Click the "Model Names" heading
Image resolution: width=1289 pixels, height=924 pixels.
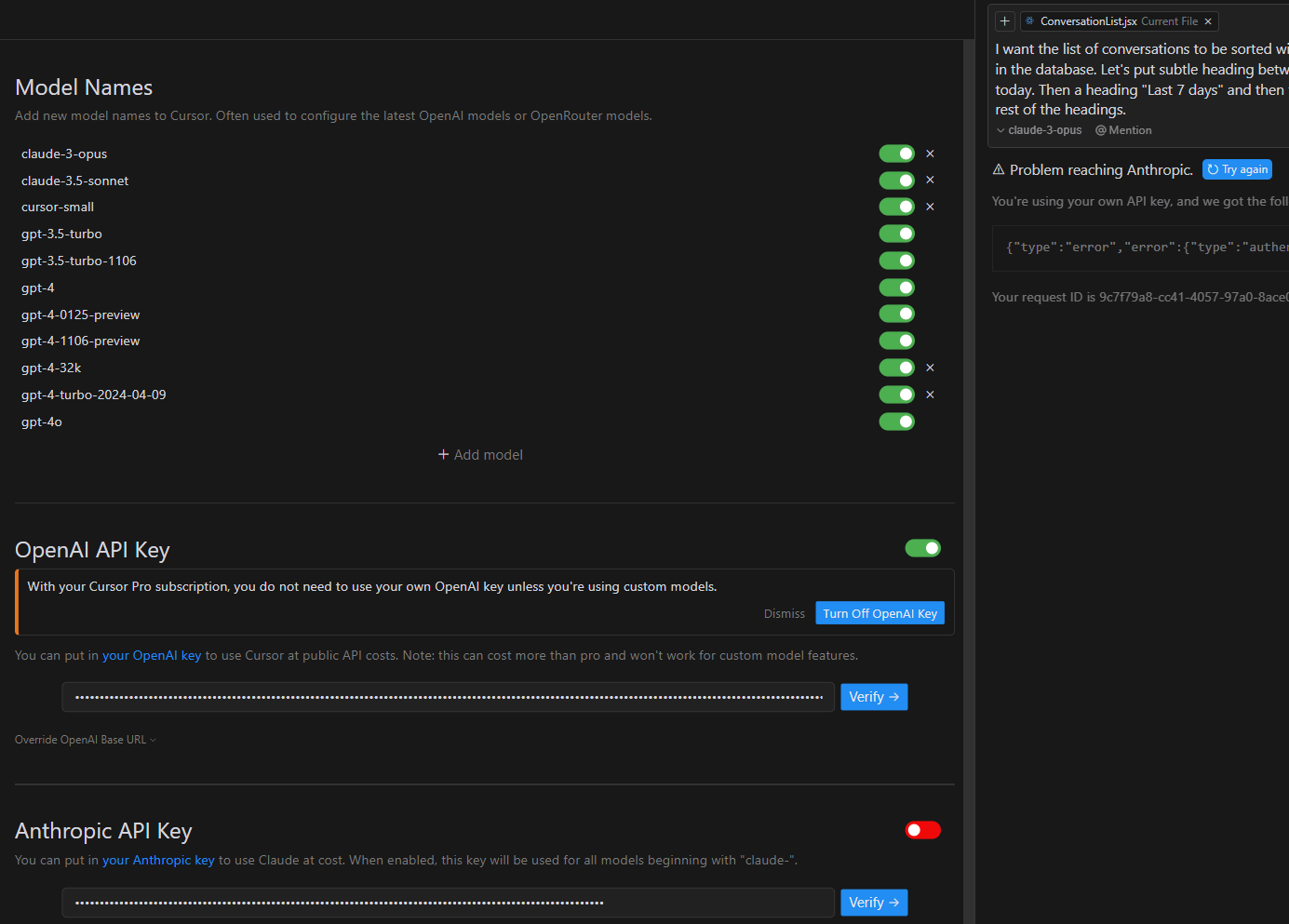tap(84, 87)
